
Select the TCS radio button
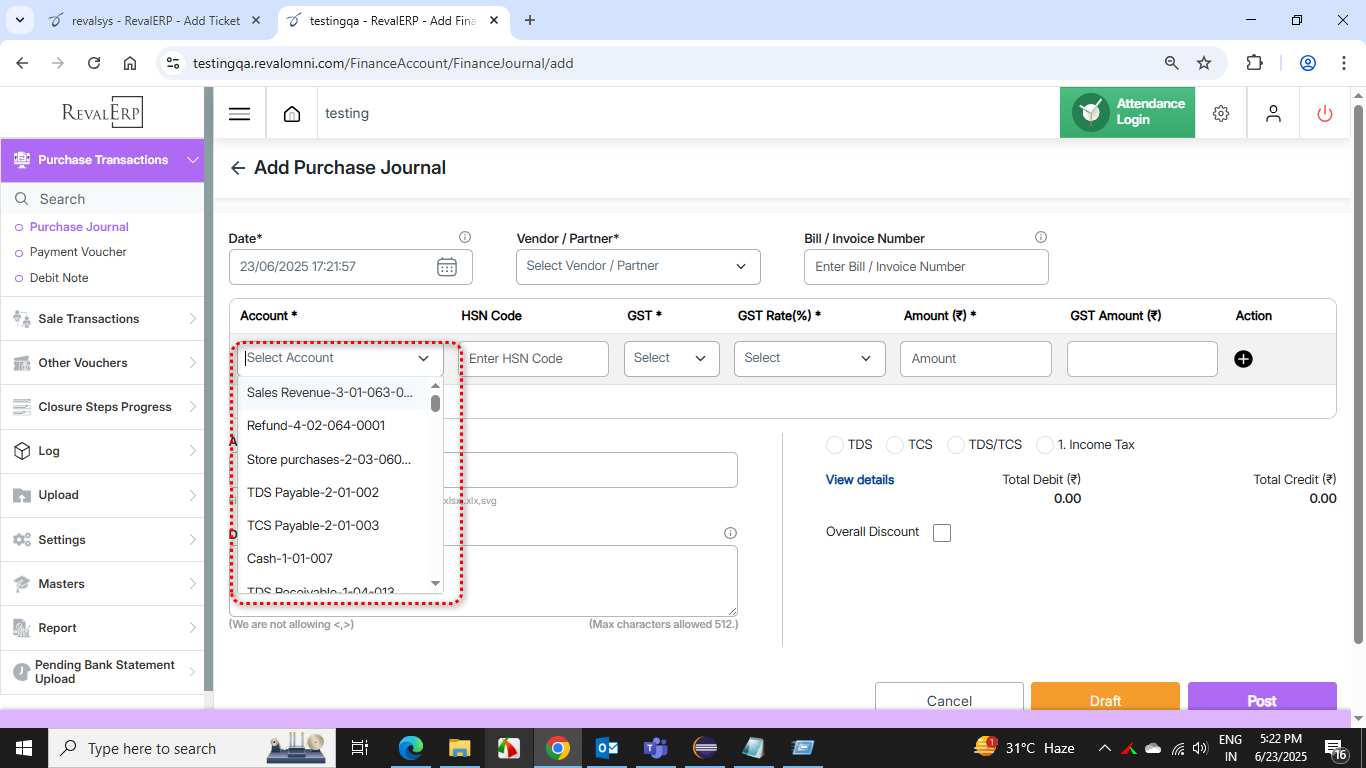tap(895, 445)
